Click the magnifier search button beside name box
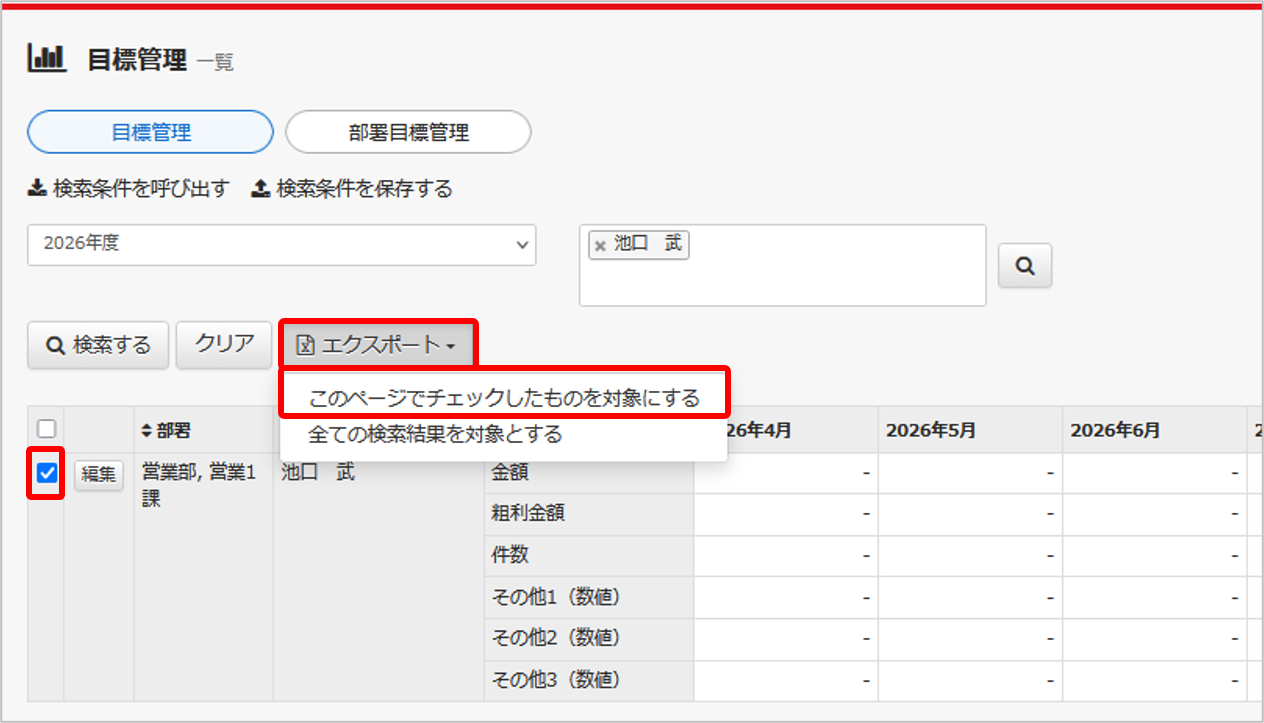The width and height of the screenshot is (1264, 723). click(1025, 266)
